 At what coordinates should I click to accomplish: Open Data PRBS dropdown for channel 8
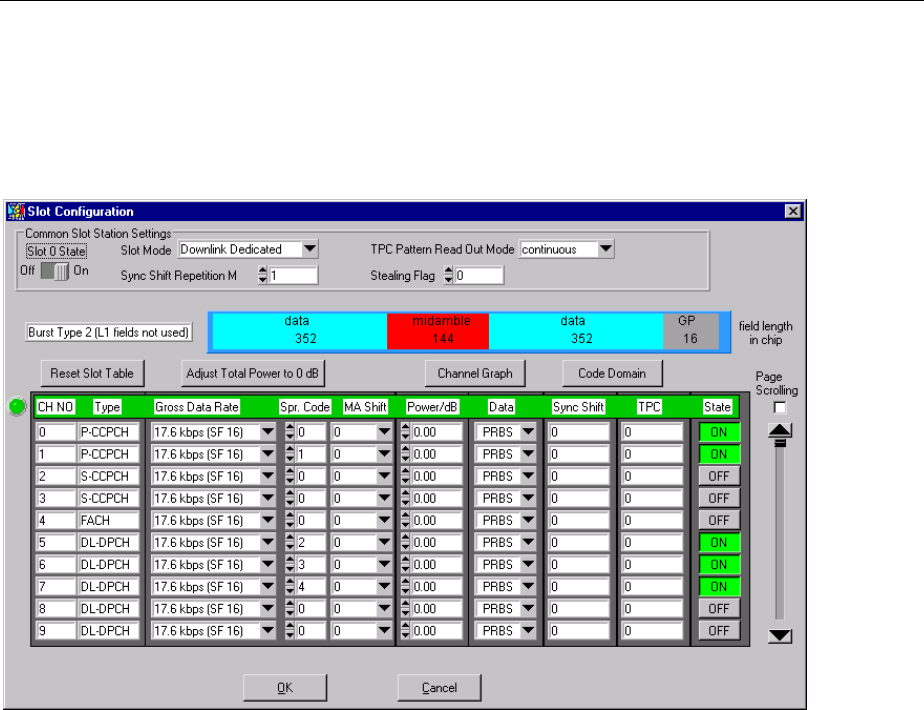click(529, 609)
